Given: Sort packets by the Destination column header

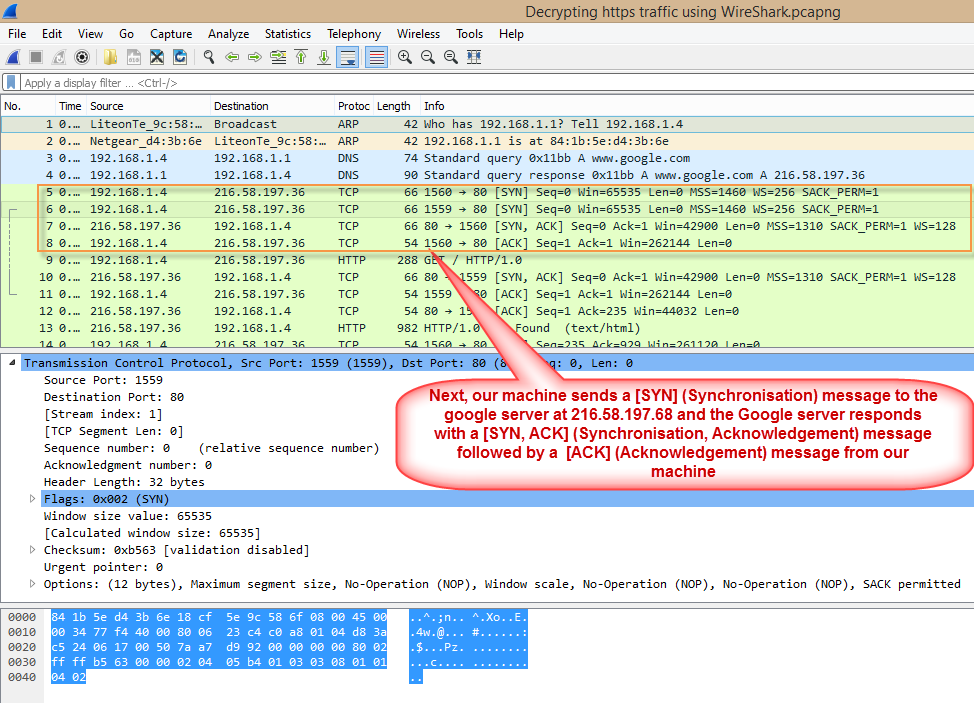Looking at the screenshot, I should coord(272,106).
